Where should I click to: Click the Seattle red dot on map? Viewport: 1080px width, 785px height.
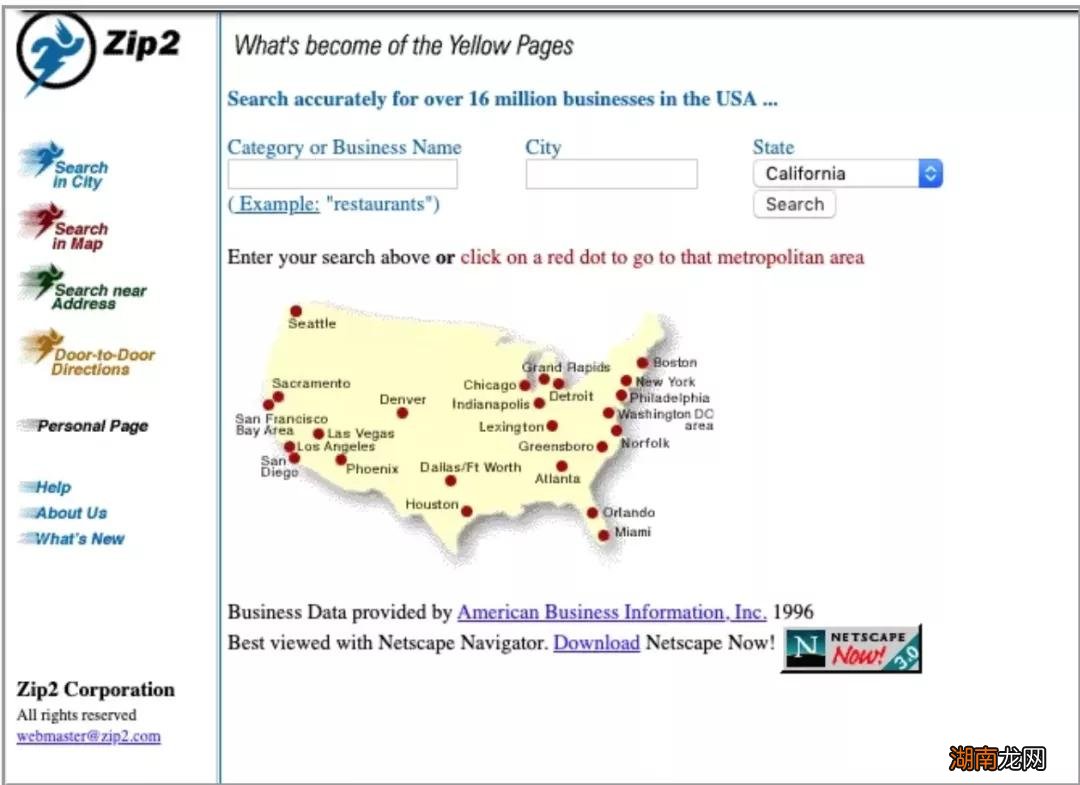click(x=295, y=311)
